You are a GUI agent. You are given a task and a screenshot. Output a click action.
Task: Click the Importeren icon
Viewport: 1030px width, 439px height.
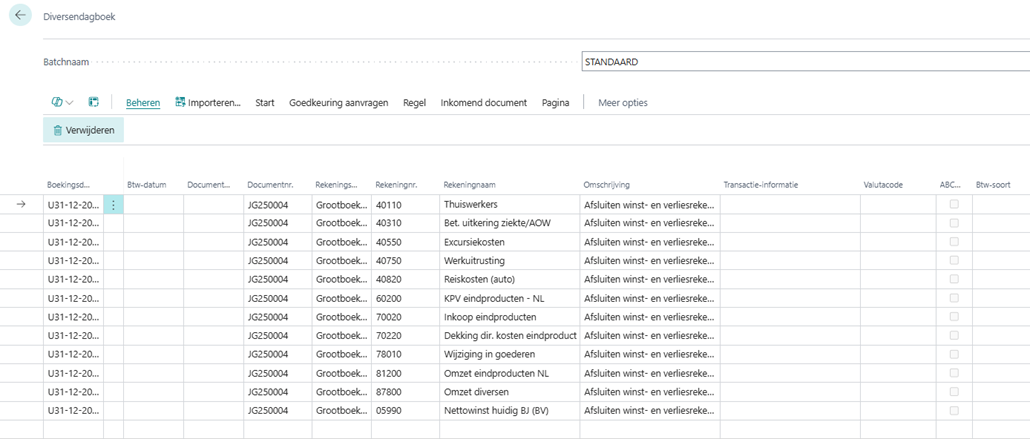point(180,102)
